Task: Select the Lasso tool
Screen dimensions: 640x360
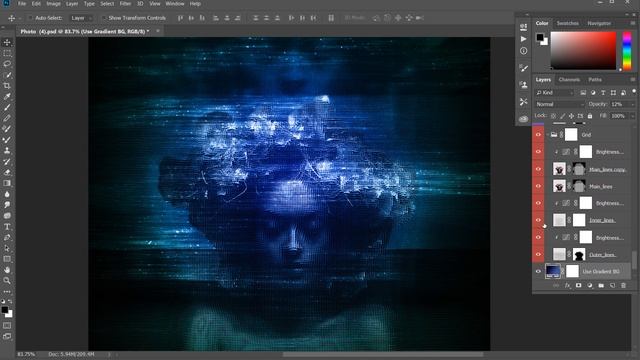Action: 7,64
